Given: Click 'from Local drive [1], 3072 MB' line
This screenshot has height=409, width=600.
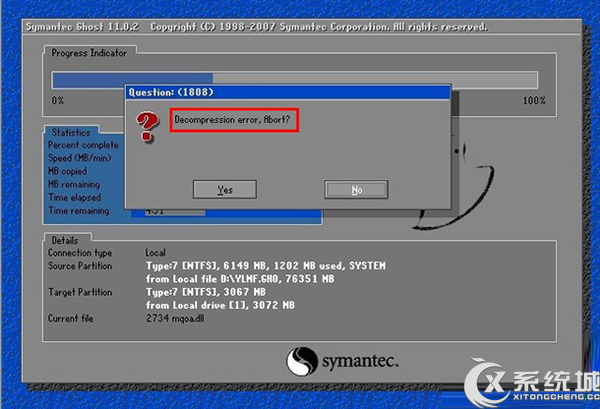Looking at the screenshot, I should click(220, 305).
